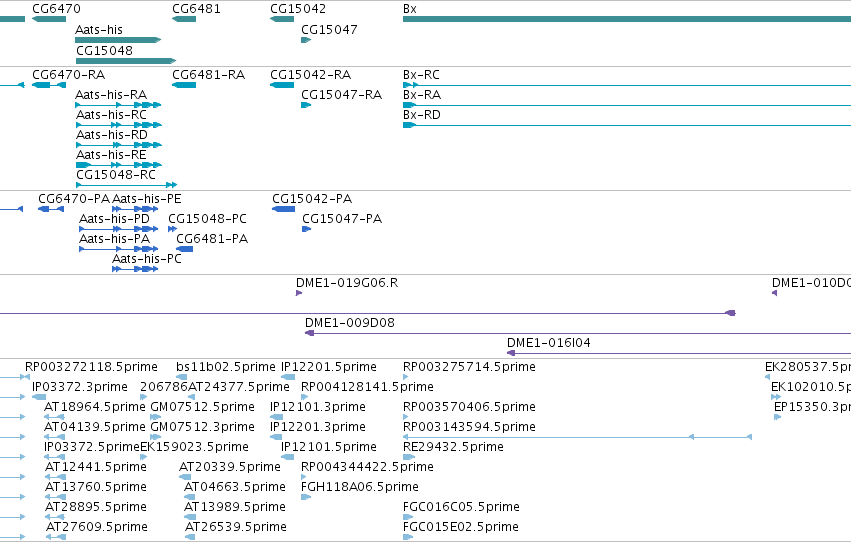
Task: Select transcript CG6481-RA
Action: 184,85
